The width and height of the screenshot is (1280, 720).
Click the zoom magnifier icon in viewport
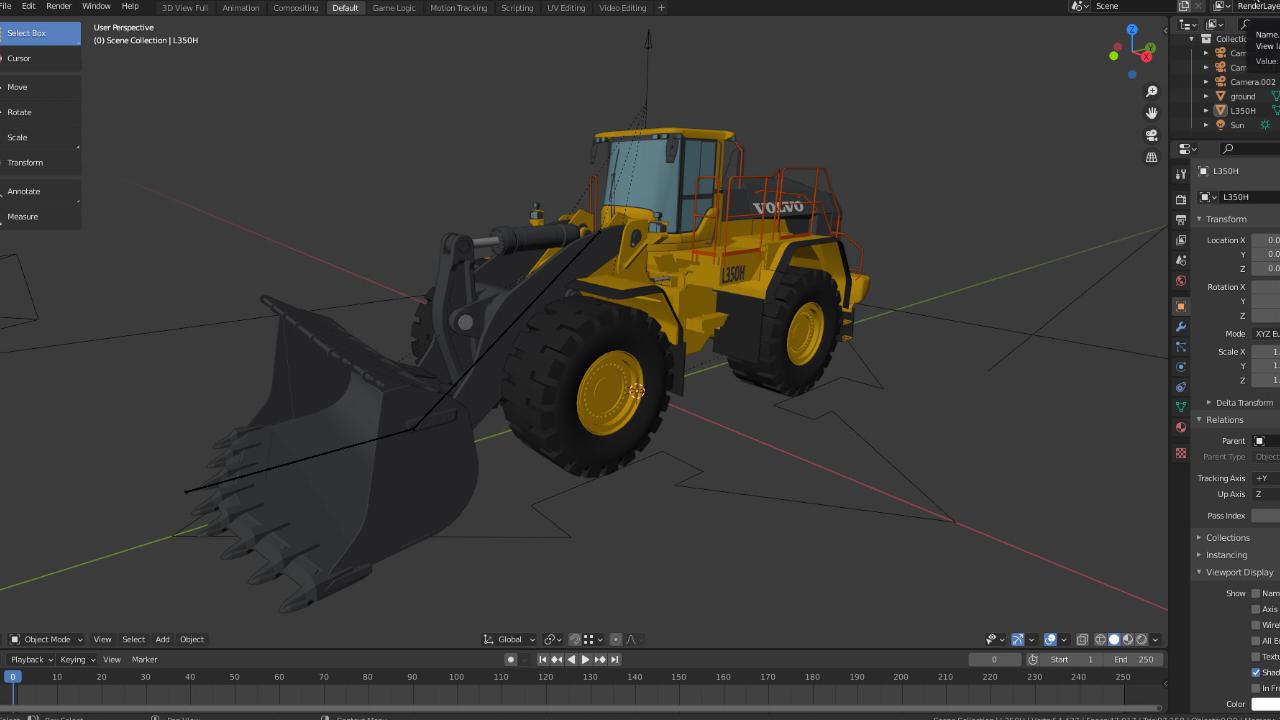point(1152,91)
